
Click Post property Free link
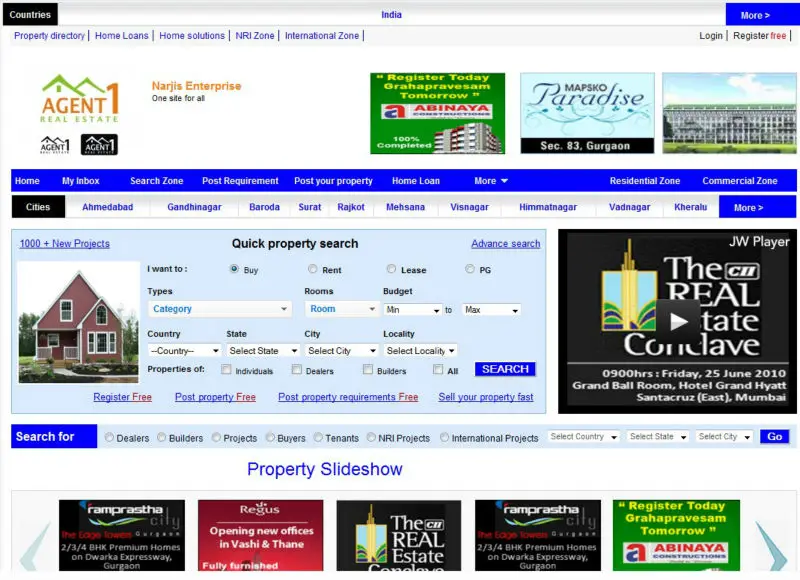[215, 397]
